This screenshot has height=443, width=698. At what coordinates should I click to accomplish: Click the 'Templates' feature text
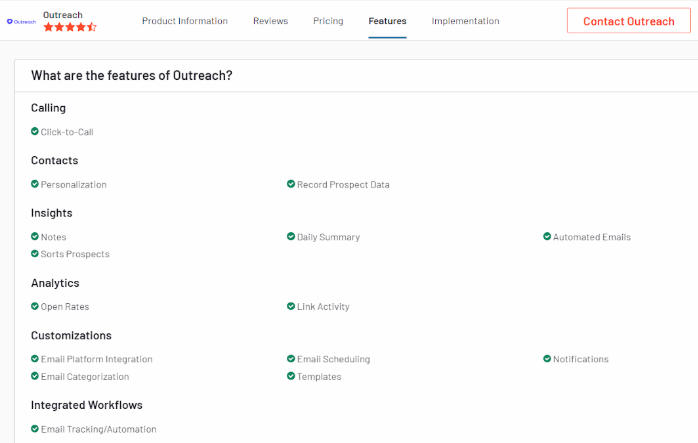click(x=319, y=377)
